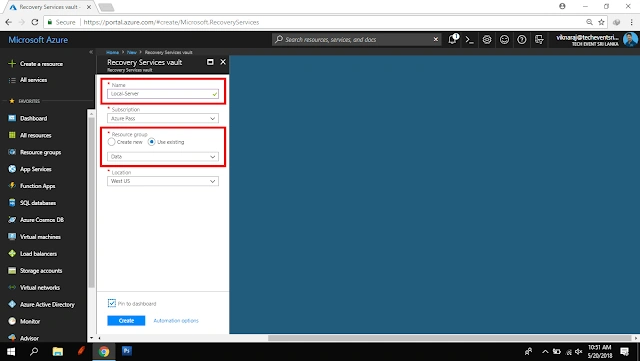
Task: Bookmark this page star icon
Action: point(601,22)
